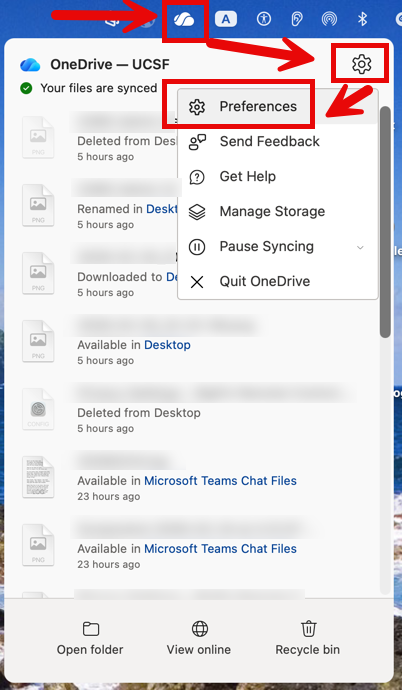Click the PNG thumbnail of the Renamed file
The height and width of the screenshot is (690, 402).
(38, 205)
